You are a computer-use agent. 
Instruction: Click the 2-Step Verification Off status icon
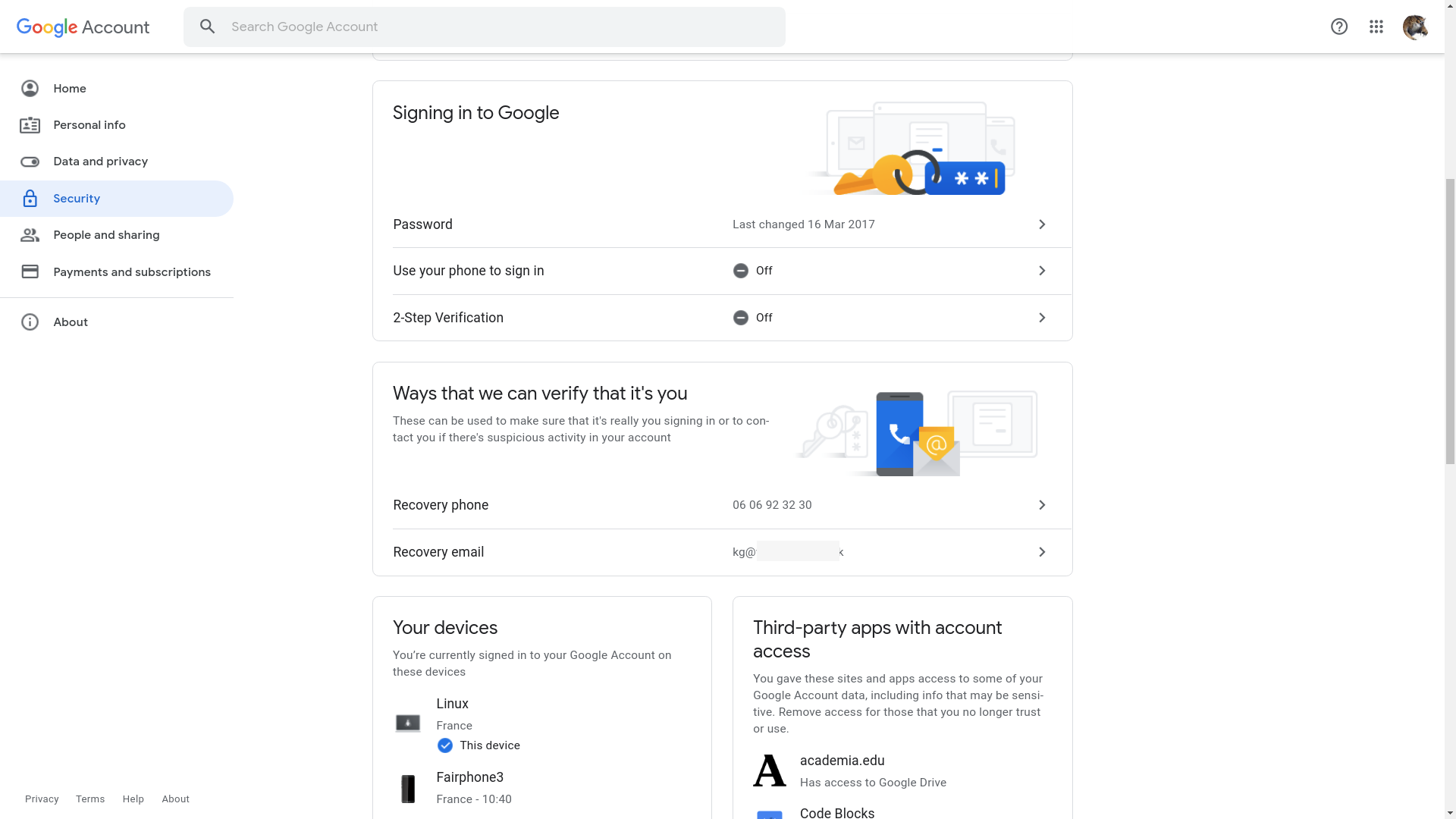pyautogui.click(x=741, y=318)
